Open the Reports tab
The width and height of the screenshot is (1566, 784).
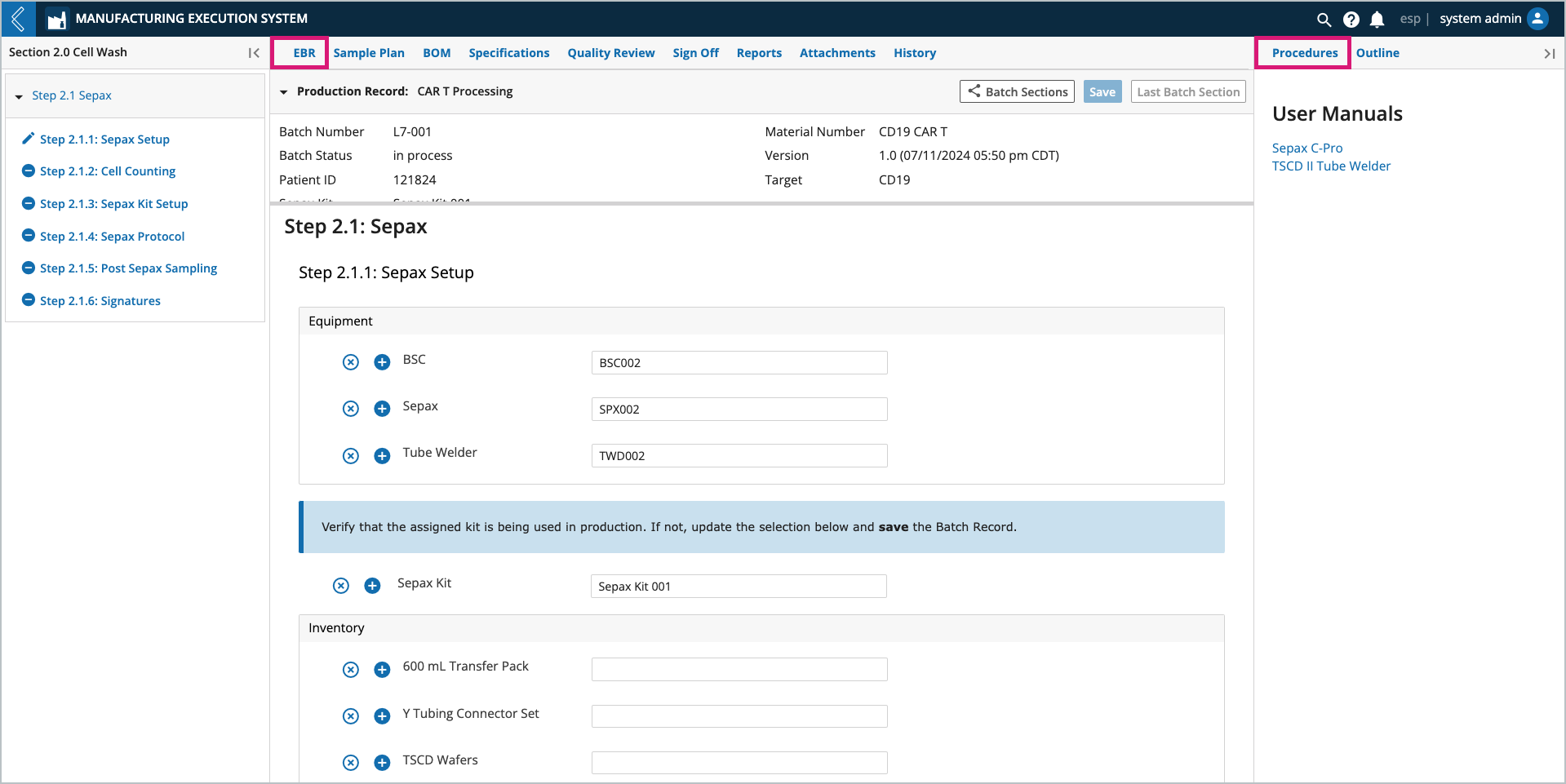pyautogui.click(x=759, y=53)
